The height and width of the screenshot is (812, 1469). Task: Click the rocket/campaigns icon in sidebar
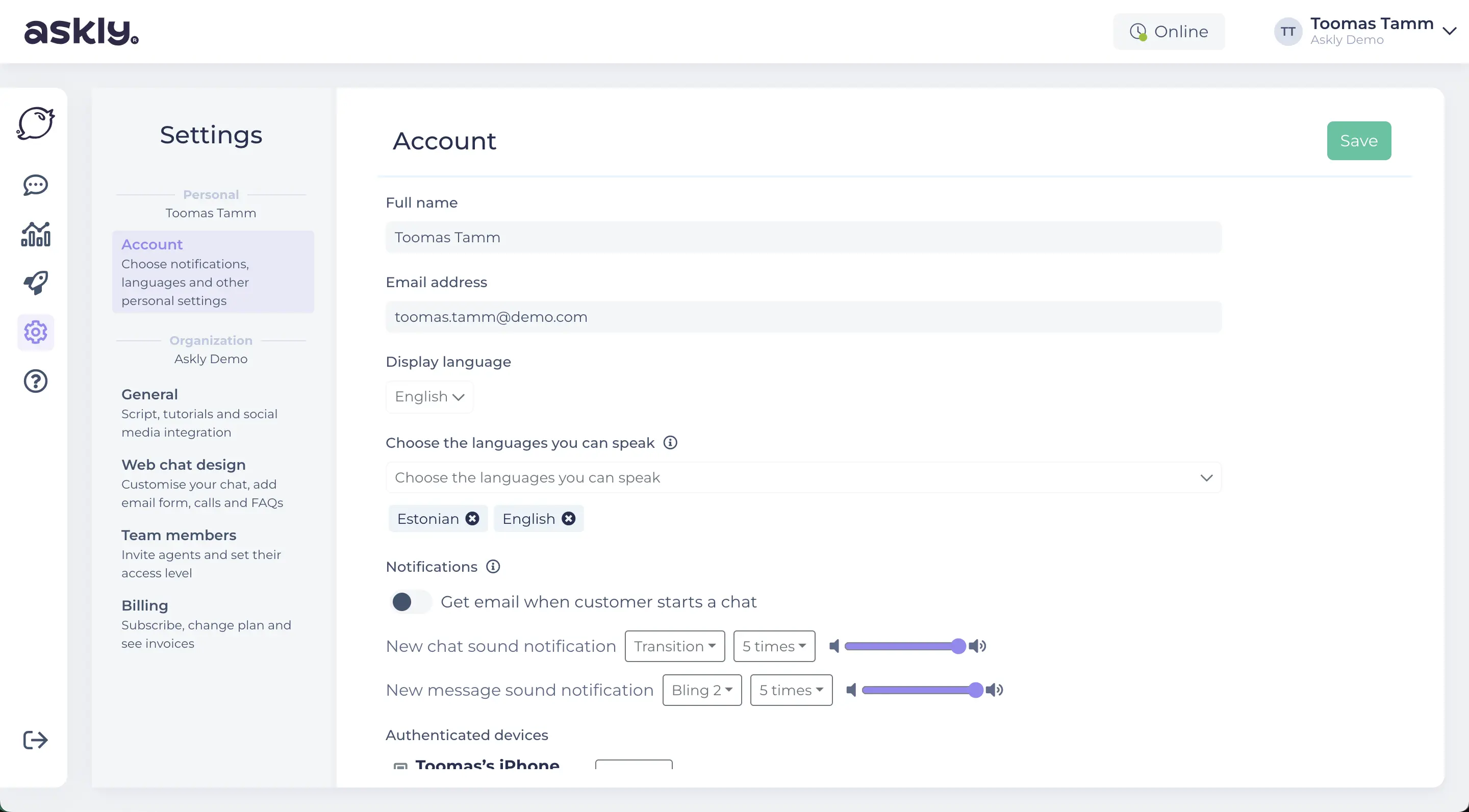click(x=35, y=282)
